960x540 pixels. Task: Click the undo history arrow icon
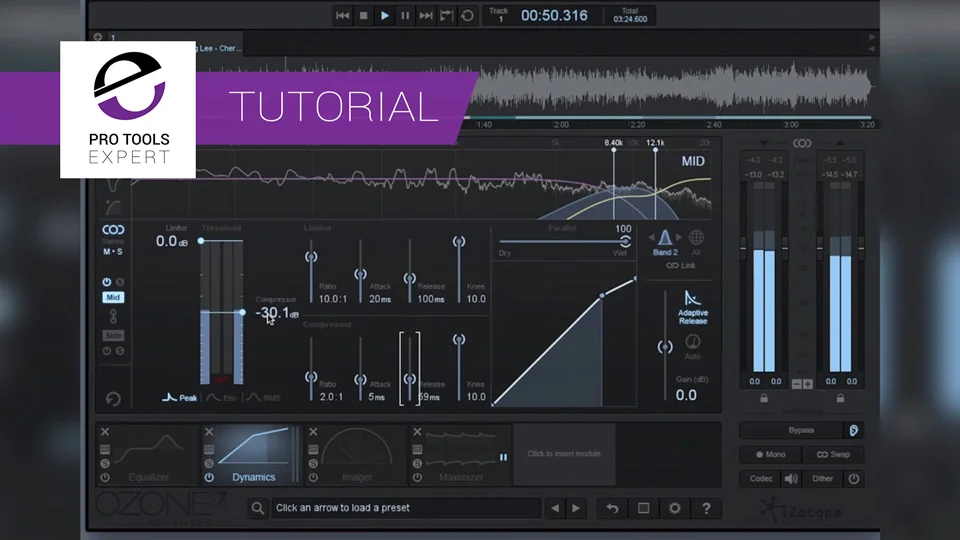[612, 508]
